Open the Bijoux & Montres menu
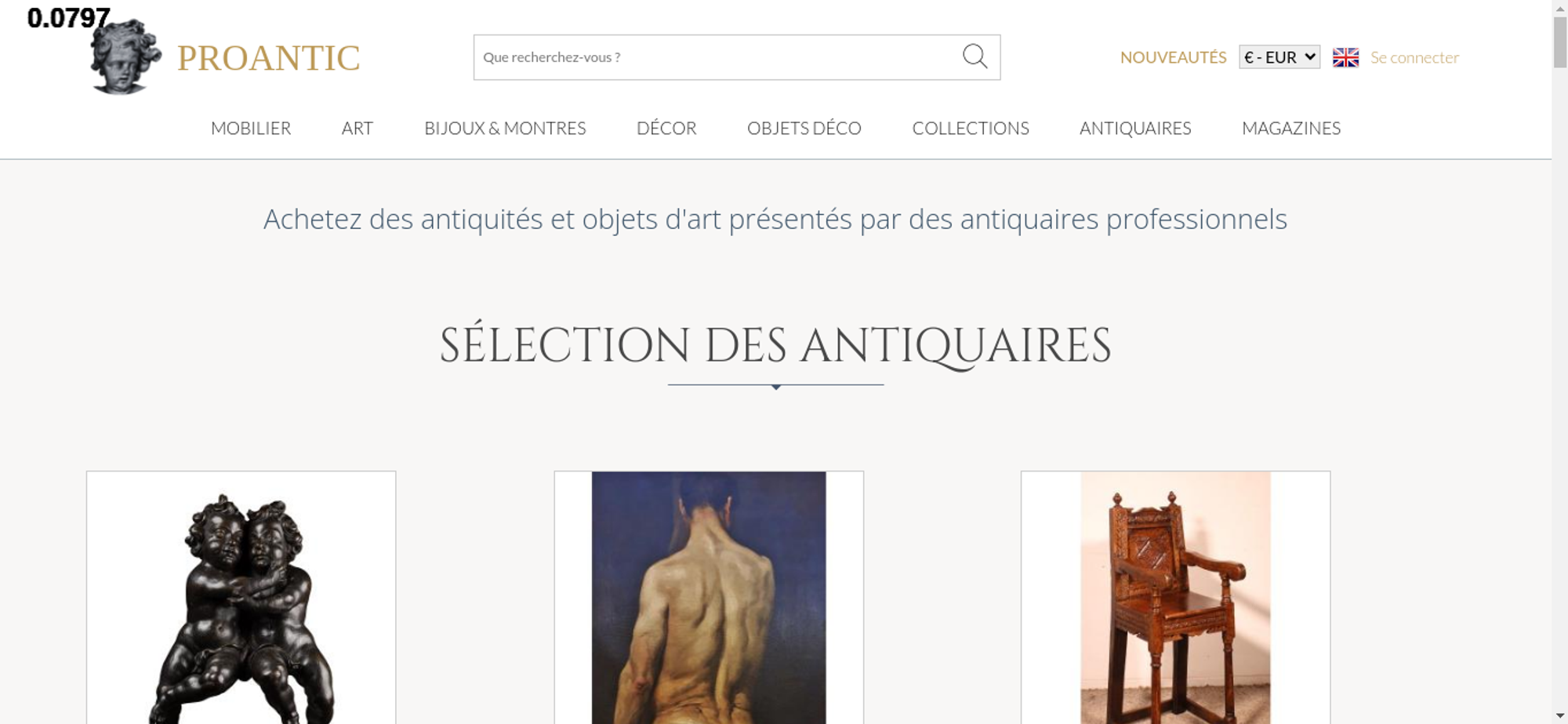This screenshot has width=1568, height=724. pyautogui.click(x=505, y=128)
